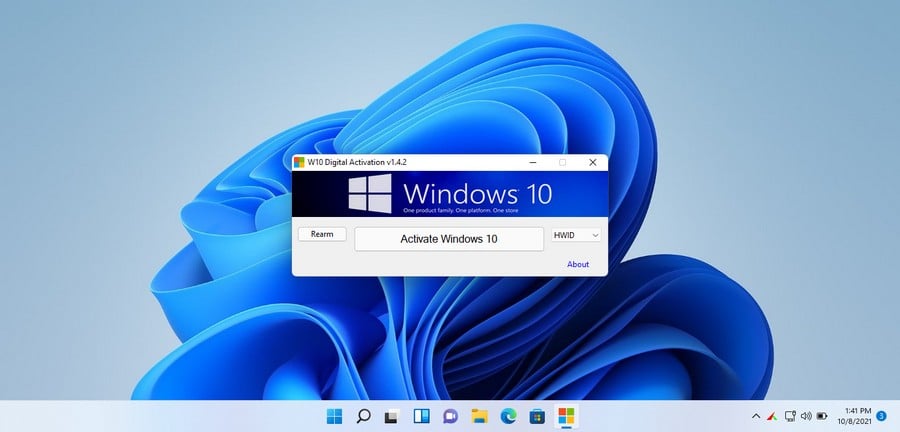Click the Rearm button
The image size is (900, 432).
pos(322,234)
